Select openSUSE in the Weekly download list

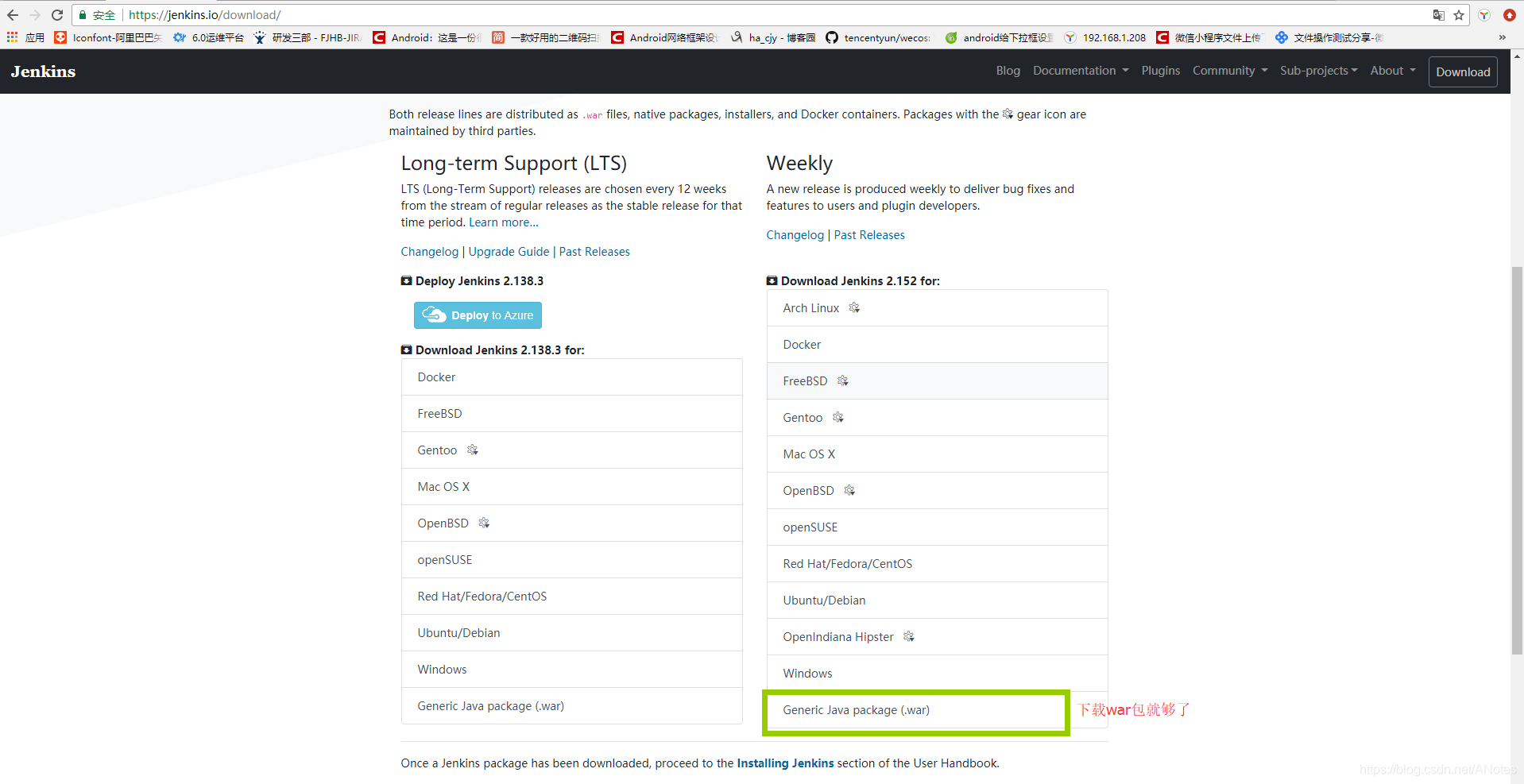point(938,527)
